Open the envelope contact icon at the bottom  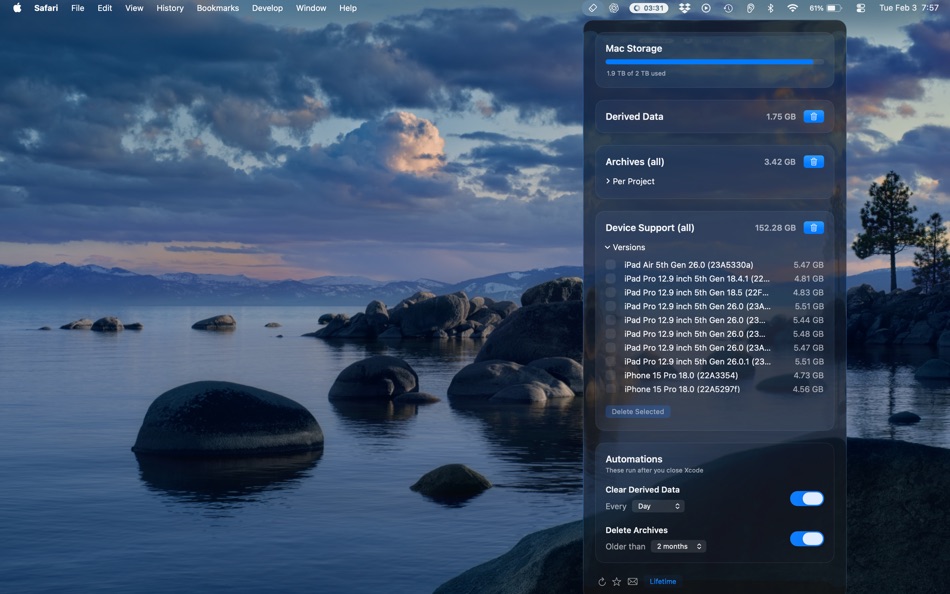pyautogui.click(x=632, y=581)
